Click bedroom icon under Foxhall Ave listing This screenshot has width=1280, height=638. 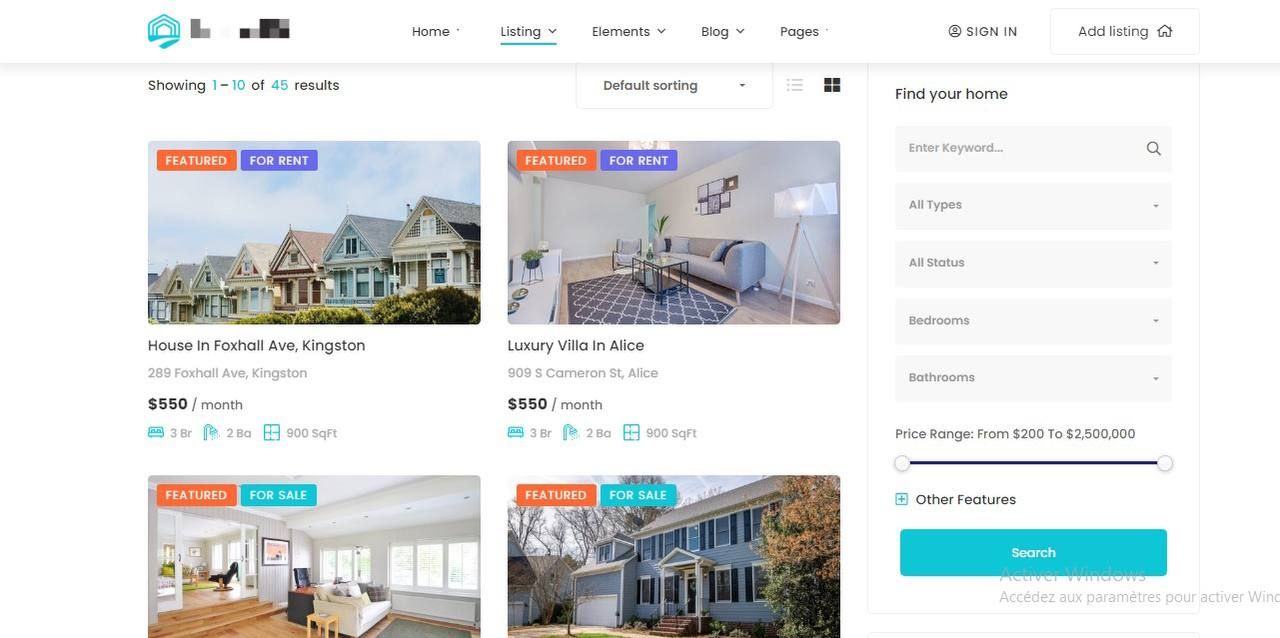tap(155, 433)
